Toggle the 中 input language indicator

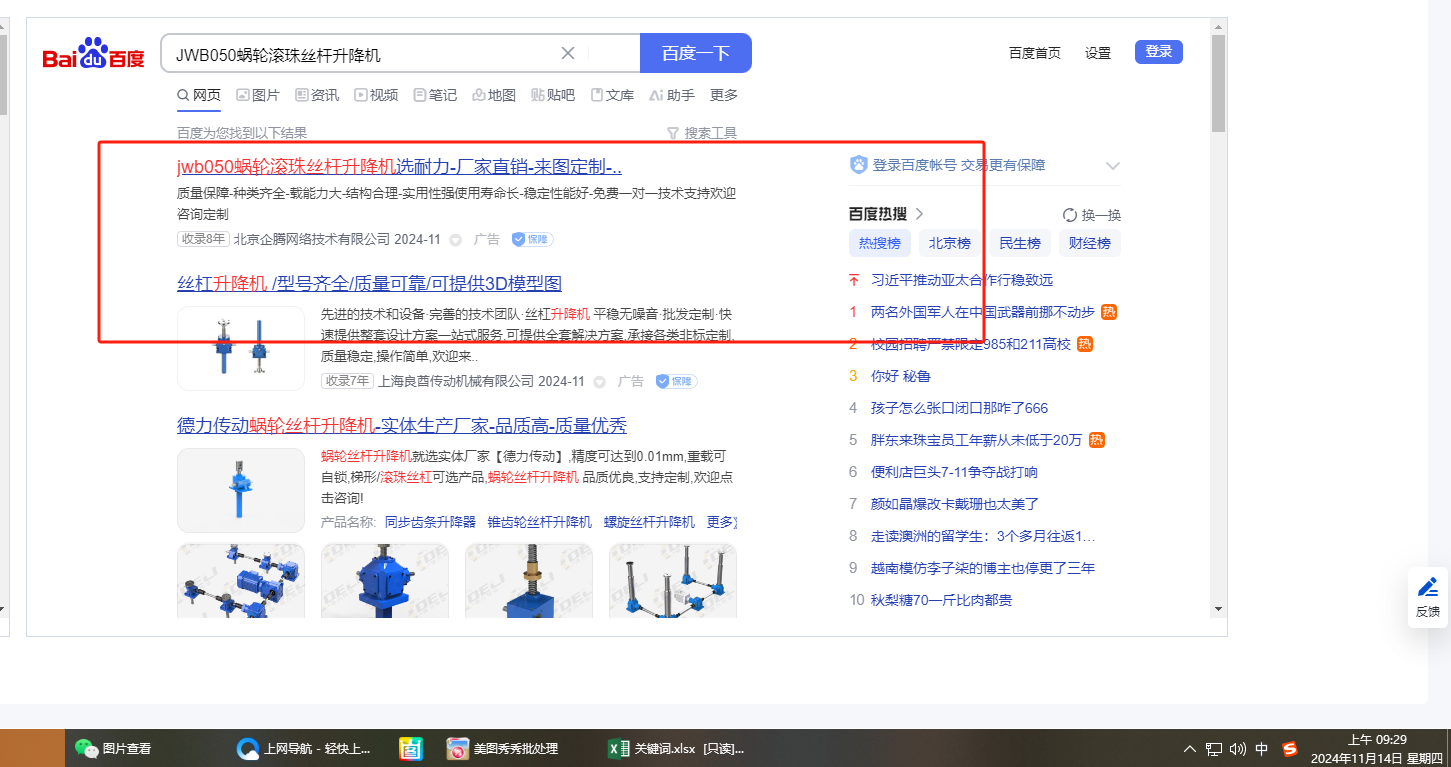point(1262,749)
